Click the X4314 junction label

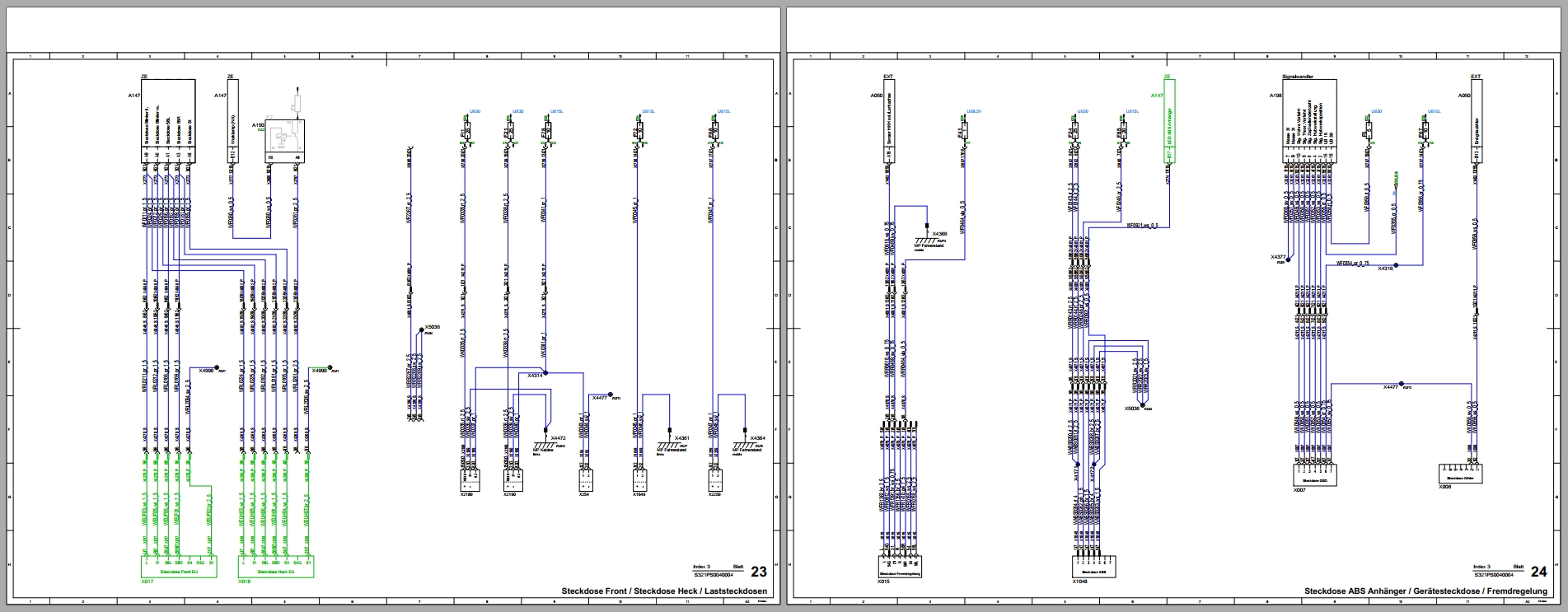[x=535, y=376]
